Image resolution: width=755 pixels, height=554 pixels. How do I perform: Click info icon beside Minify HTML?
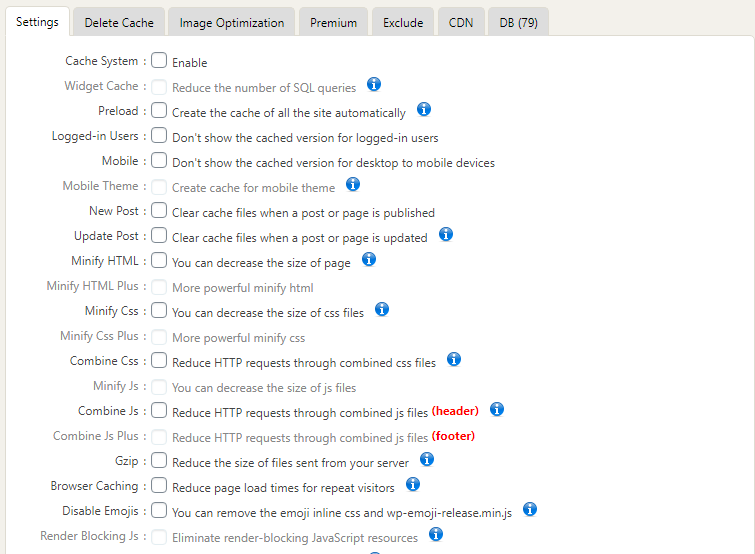click(369, 260)
